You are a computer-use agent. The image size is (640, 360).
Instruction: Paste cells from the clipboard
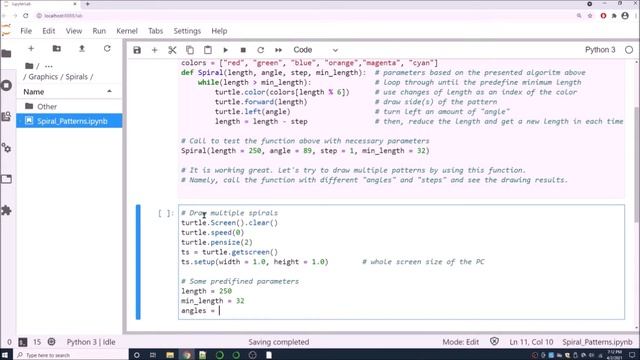208,50
